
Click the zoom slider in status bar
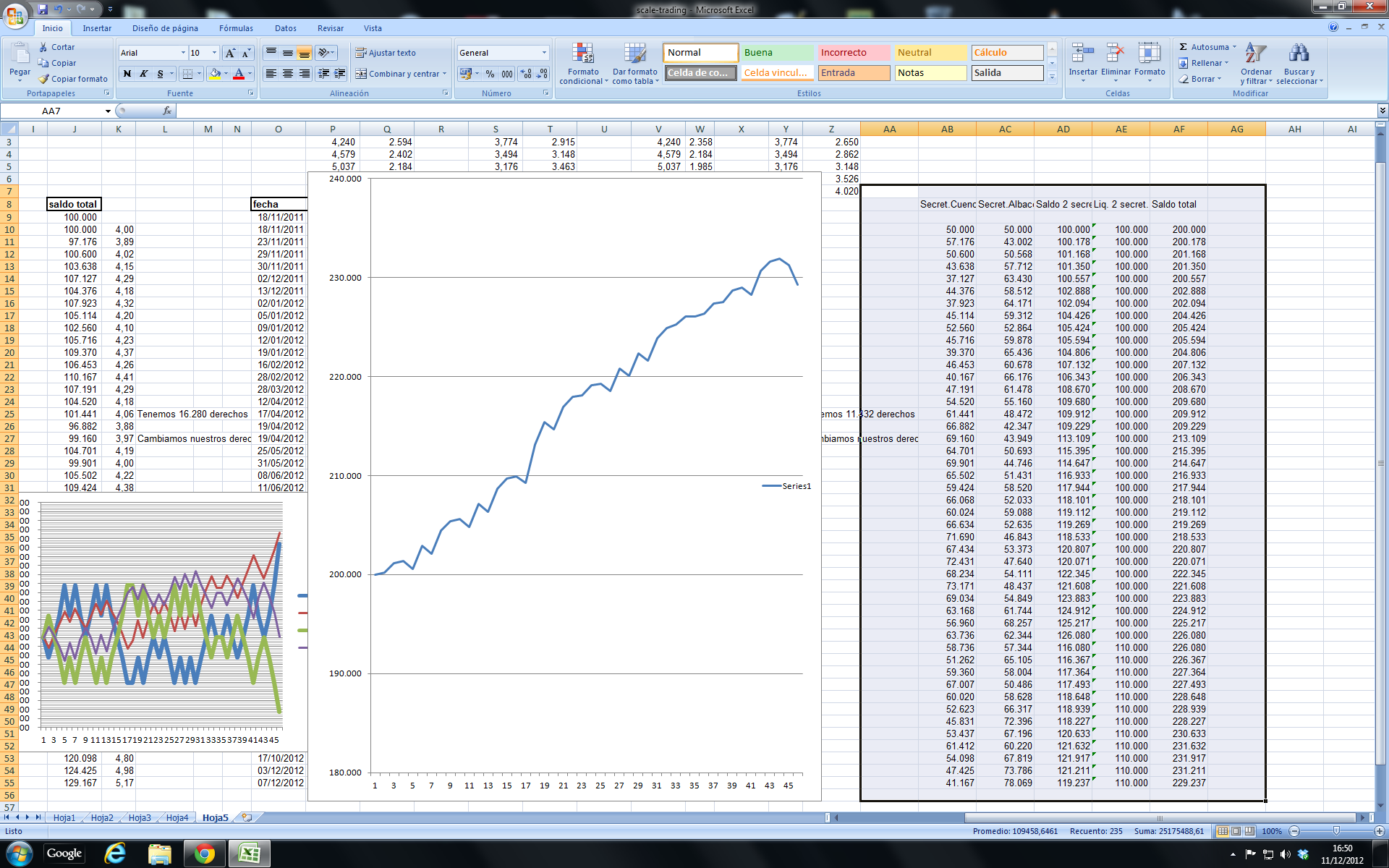pyautogui.click(x=1336, y=831)
